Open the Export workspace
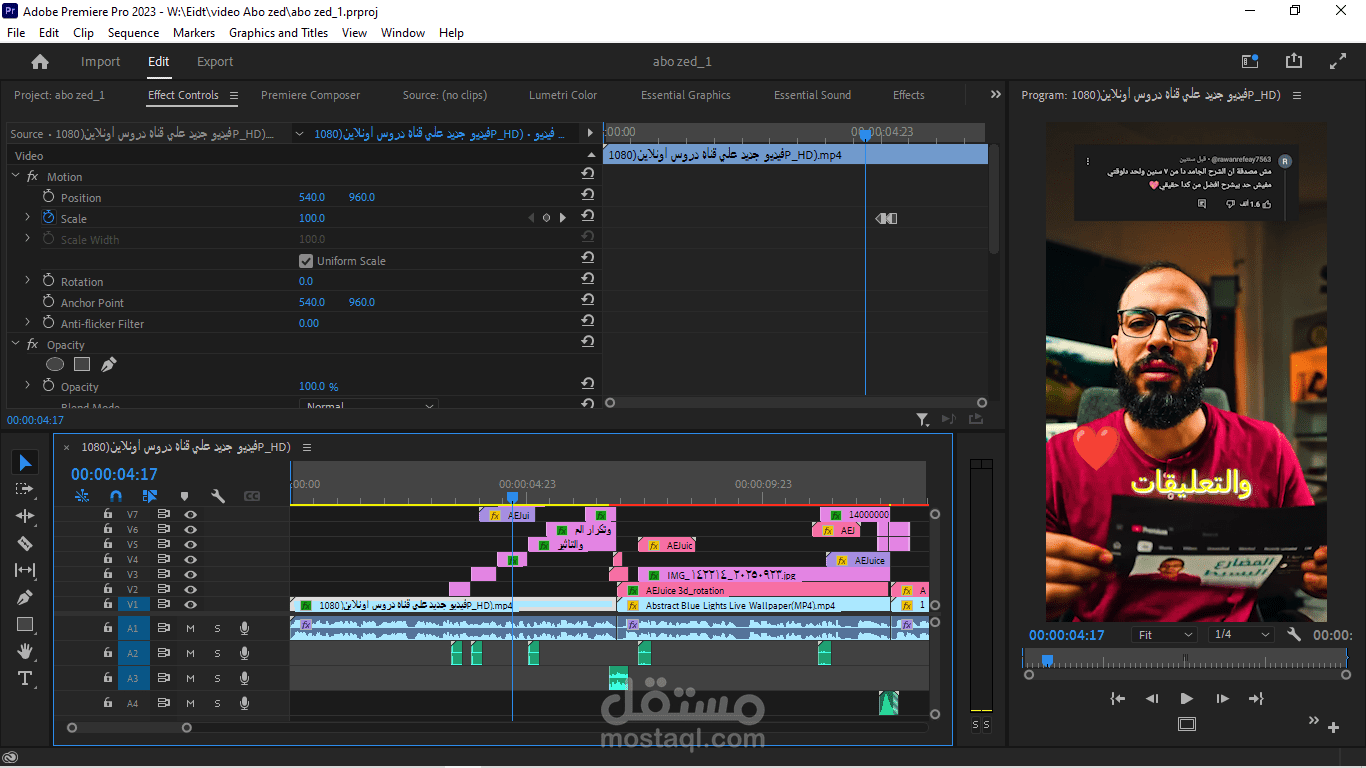 click(x=215, y=61)
